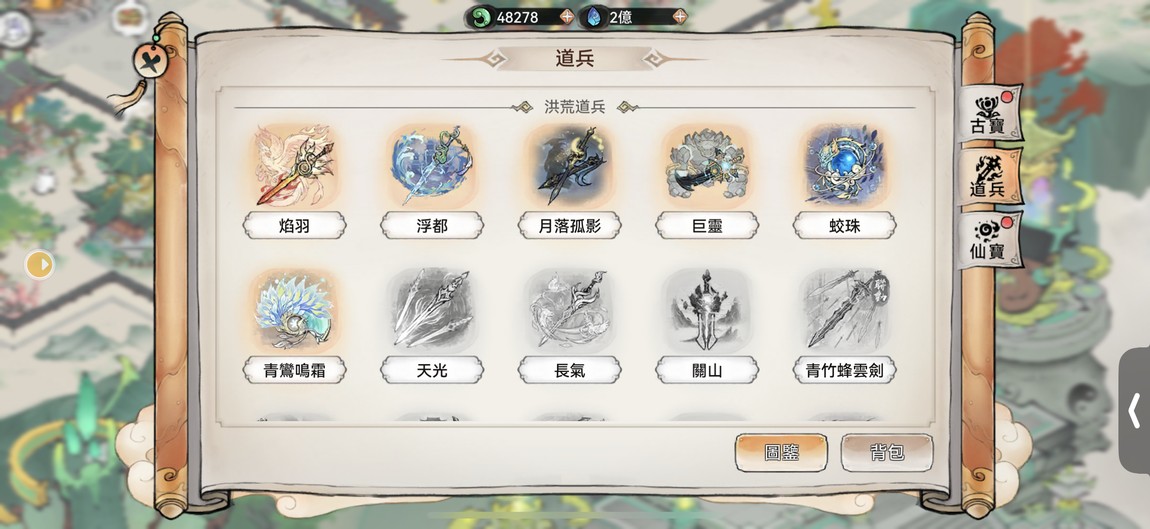This screenshot has width=1150, height=529.
Task: Add spirit stones with plus beside 2億
Action: [x=680, y=17]
